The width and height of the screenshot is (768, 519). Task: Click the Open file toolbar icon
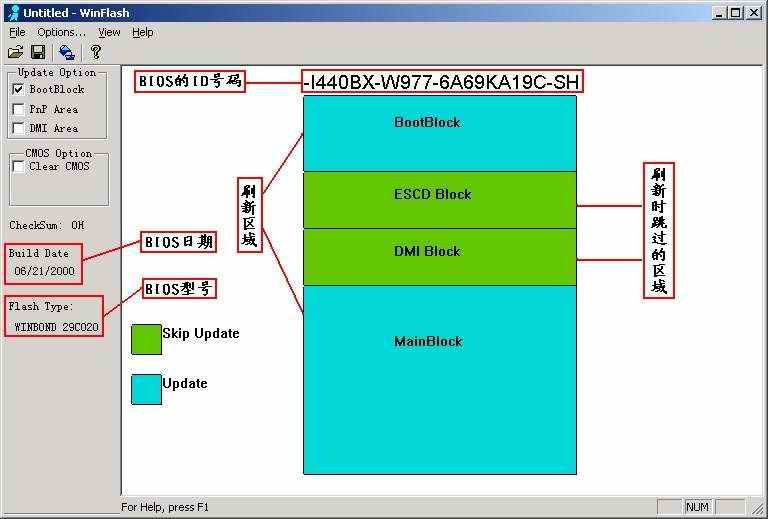(15, 52)
